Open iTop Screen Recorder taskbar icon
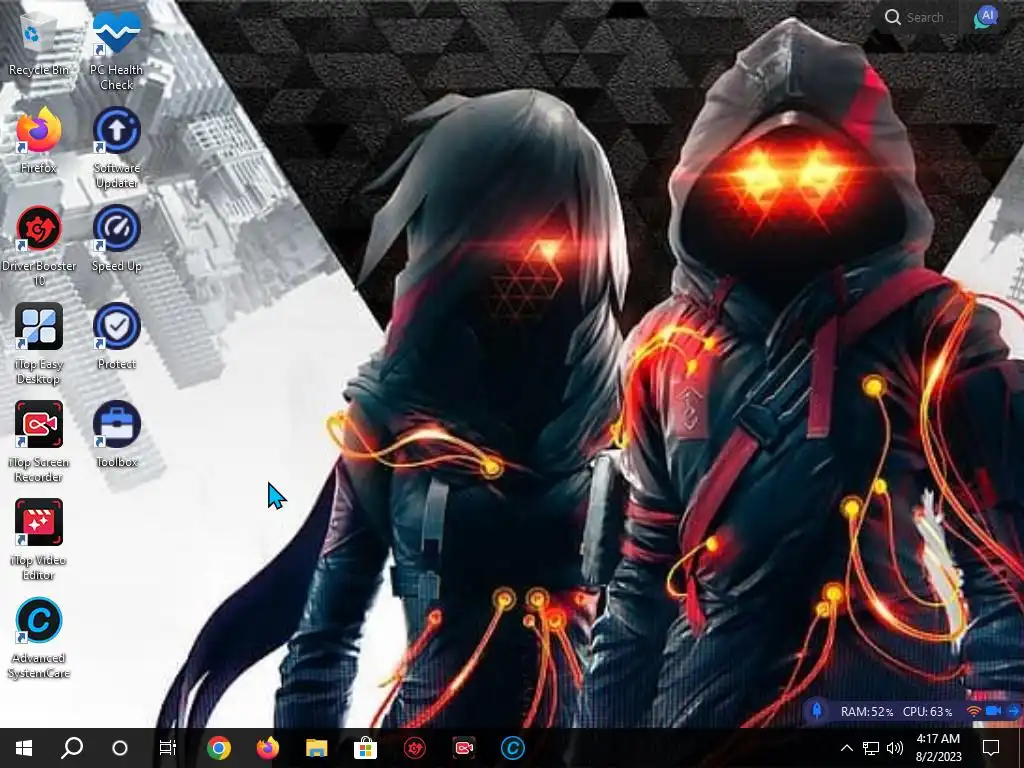 [464, 748]
